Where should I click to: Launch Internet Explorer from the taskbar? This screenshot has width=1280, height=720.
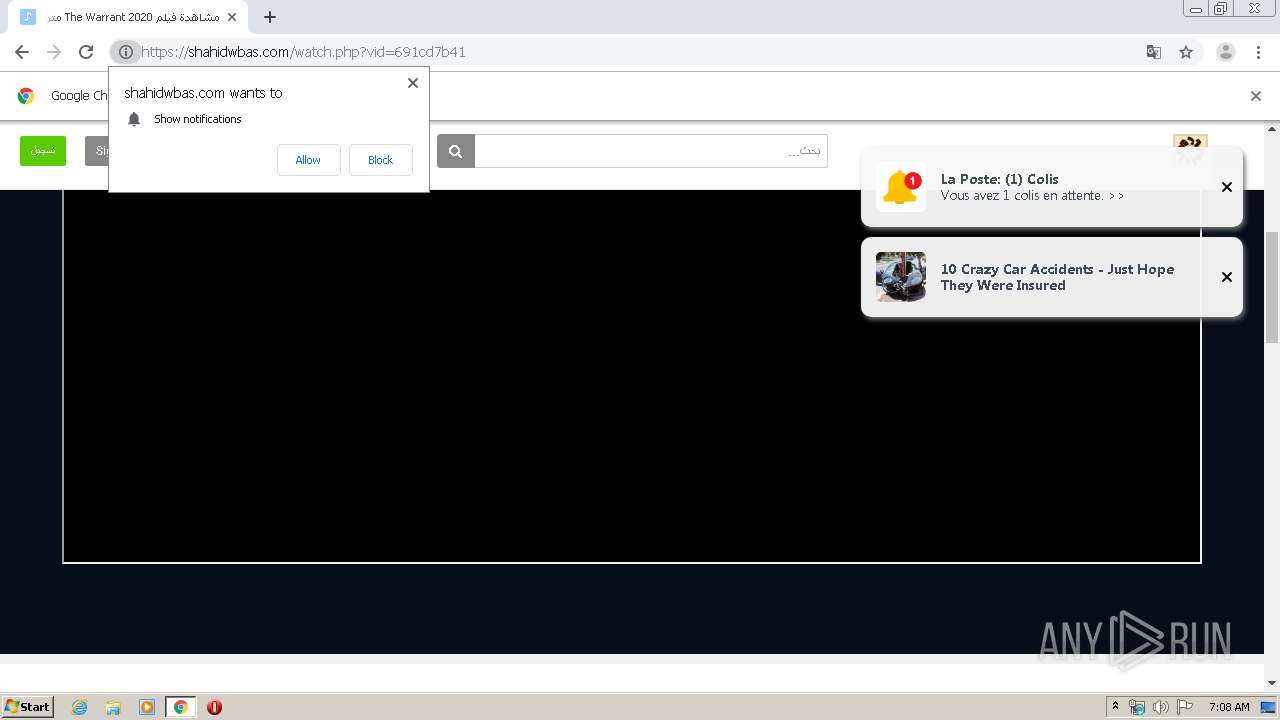[x=80, y=707]
